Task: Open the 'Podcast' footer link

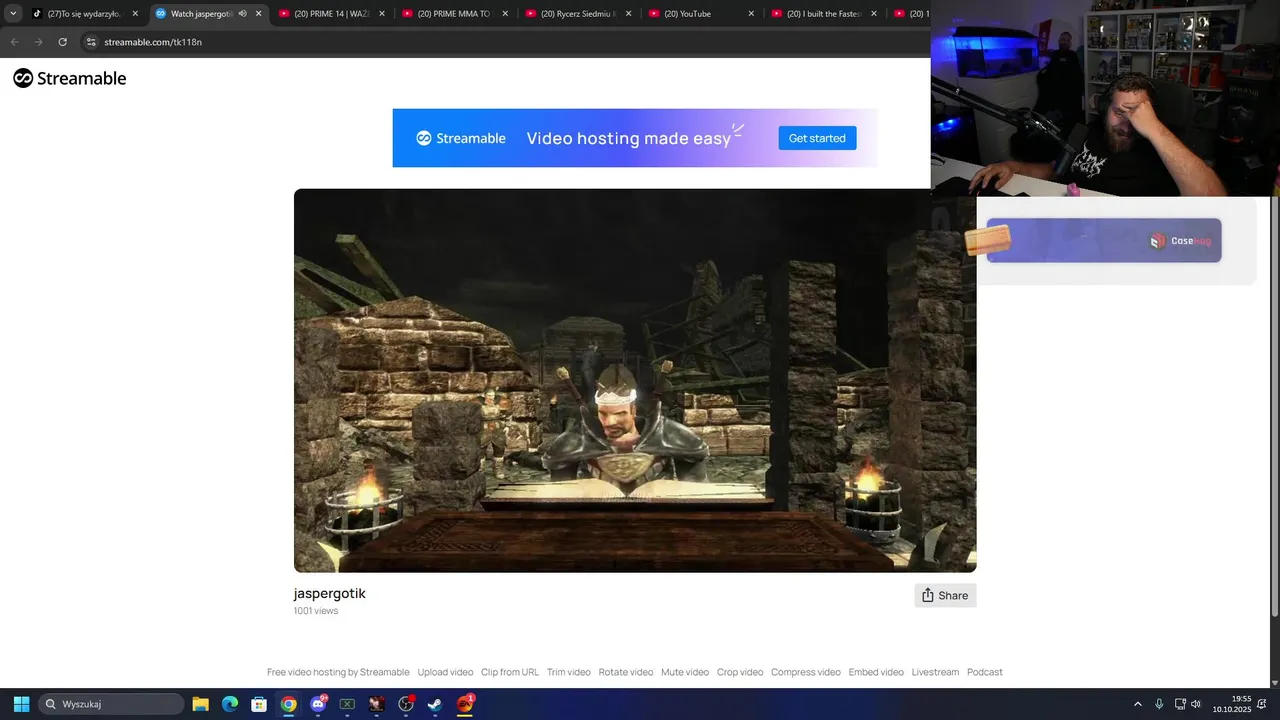Action: tap(985, 672)
